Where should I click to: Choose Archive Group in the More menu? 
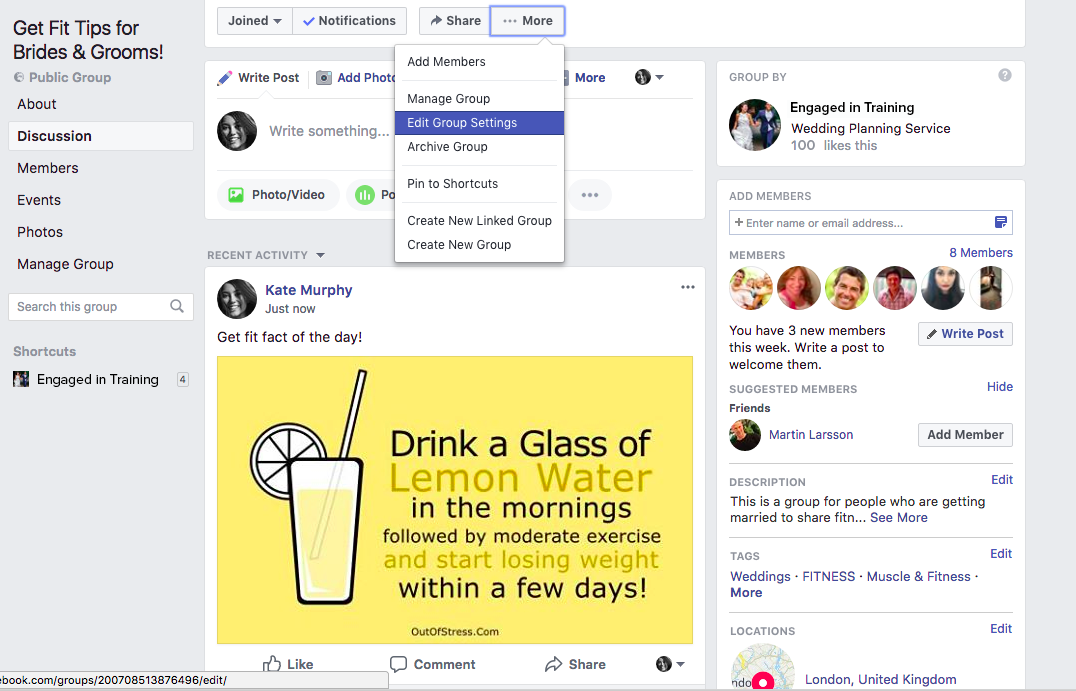447,147
